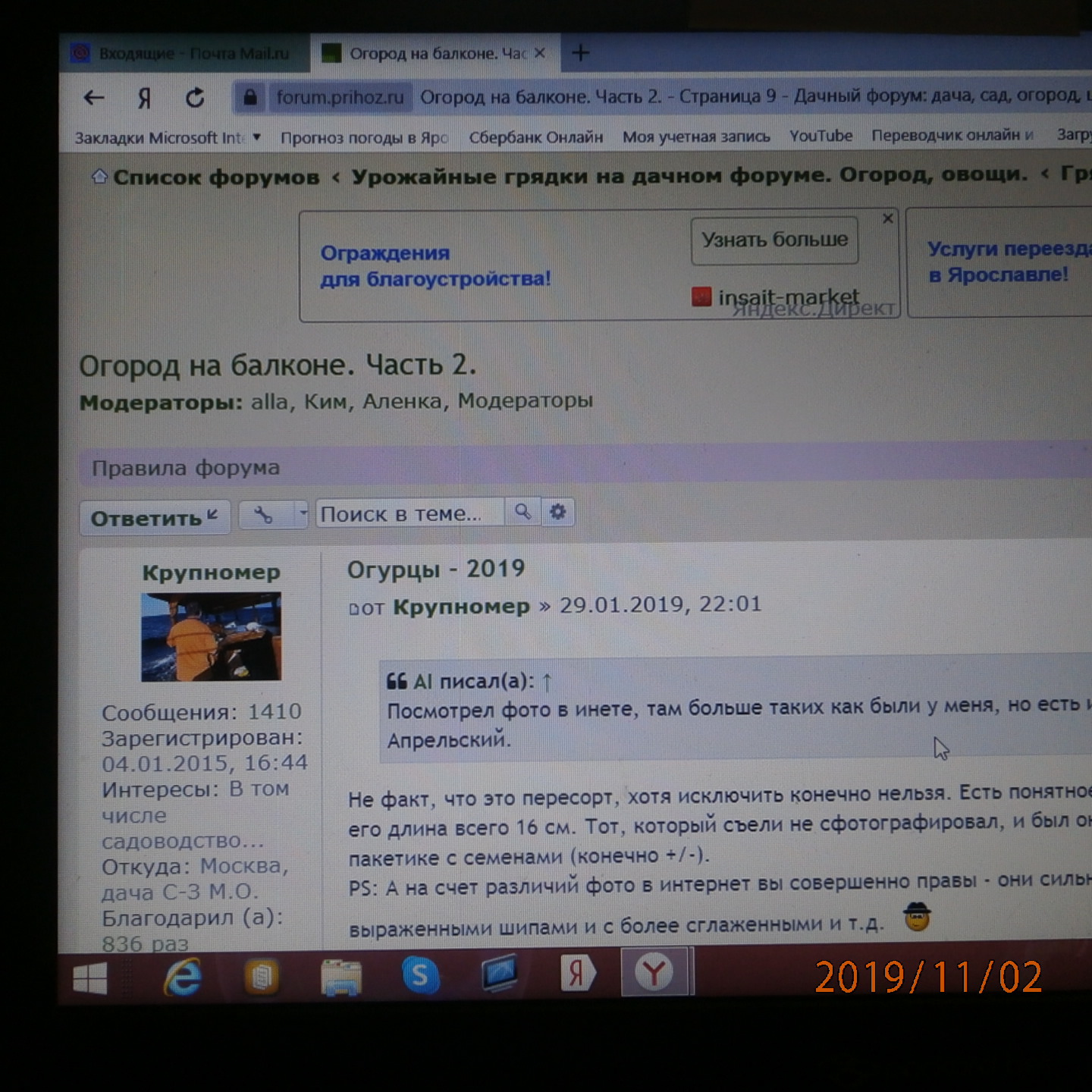Open YouTube bookmark
1092x1092 pixels.
821,136
